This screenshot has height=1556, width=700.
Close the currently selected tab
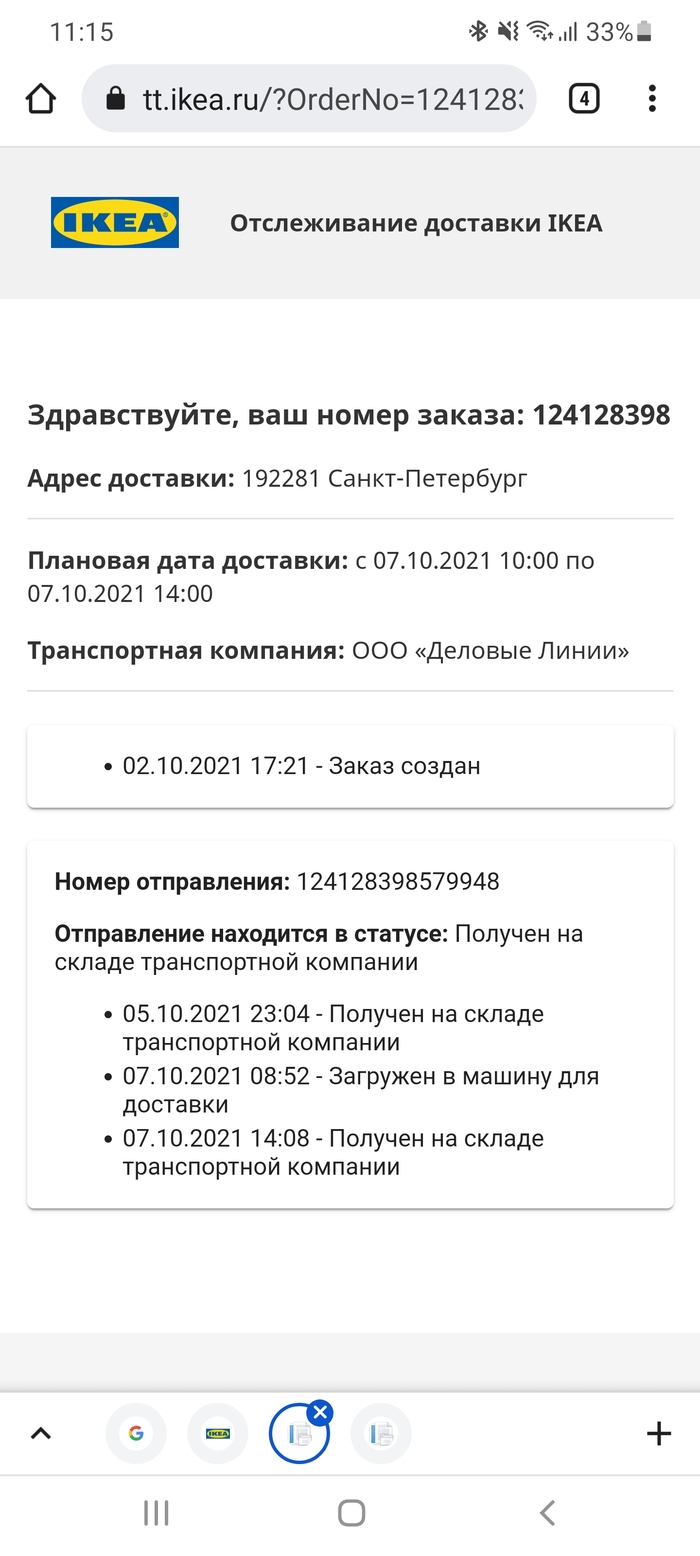tap(320, 1413)
